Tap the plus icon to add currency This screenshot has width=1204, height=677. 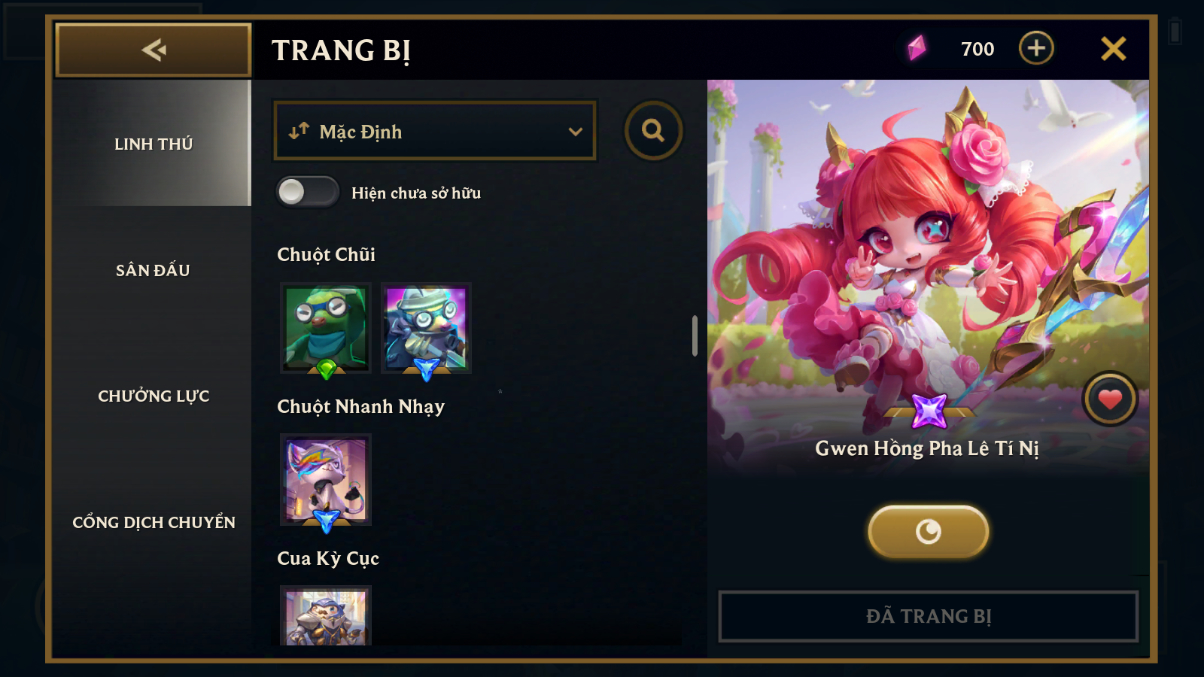click(1036, 48)
